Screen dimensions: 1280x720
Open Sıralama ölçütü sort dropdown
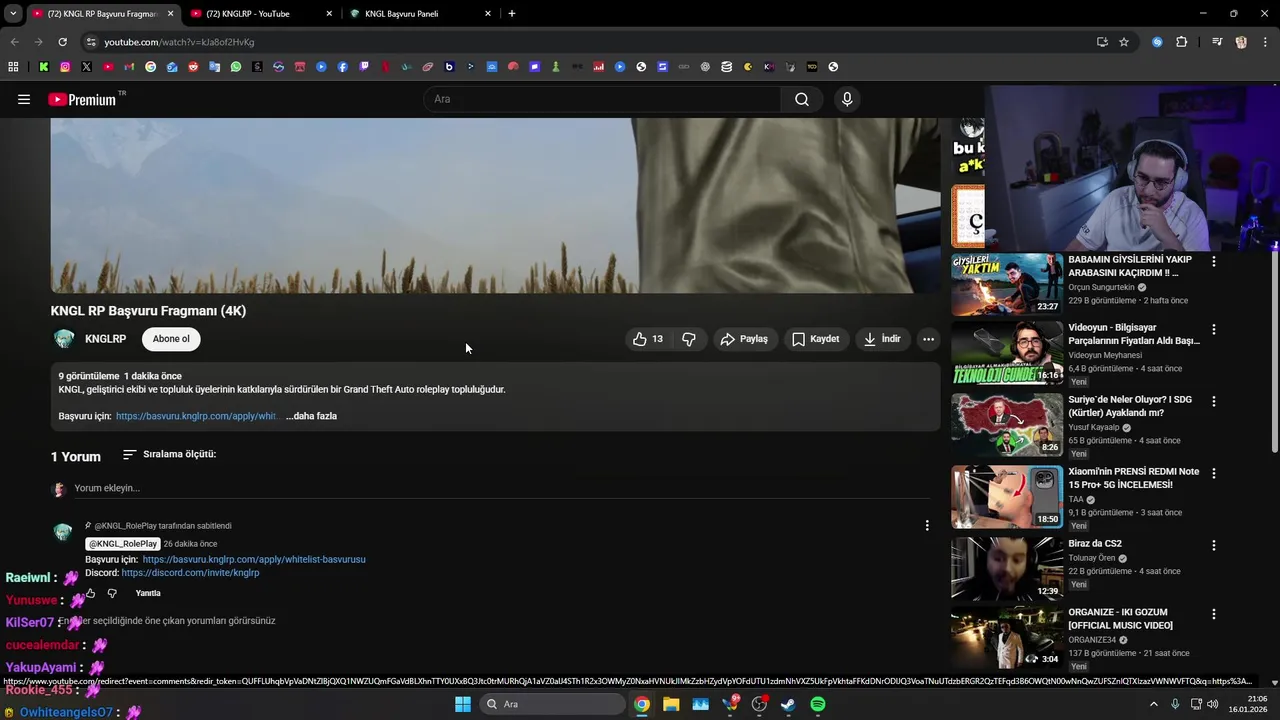click(169, 454)
